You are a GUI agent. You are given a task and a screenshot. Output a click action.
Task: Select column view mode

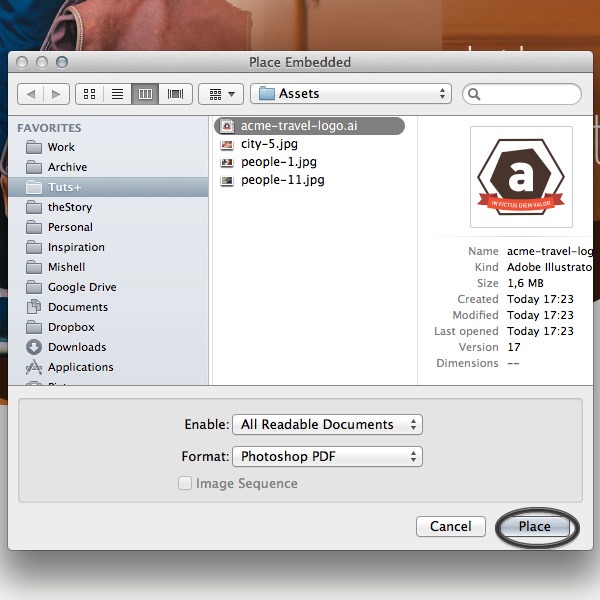pos(145,94)
